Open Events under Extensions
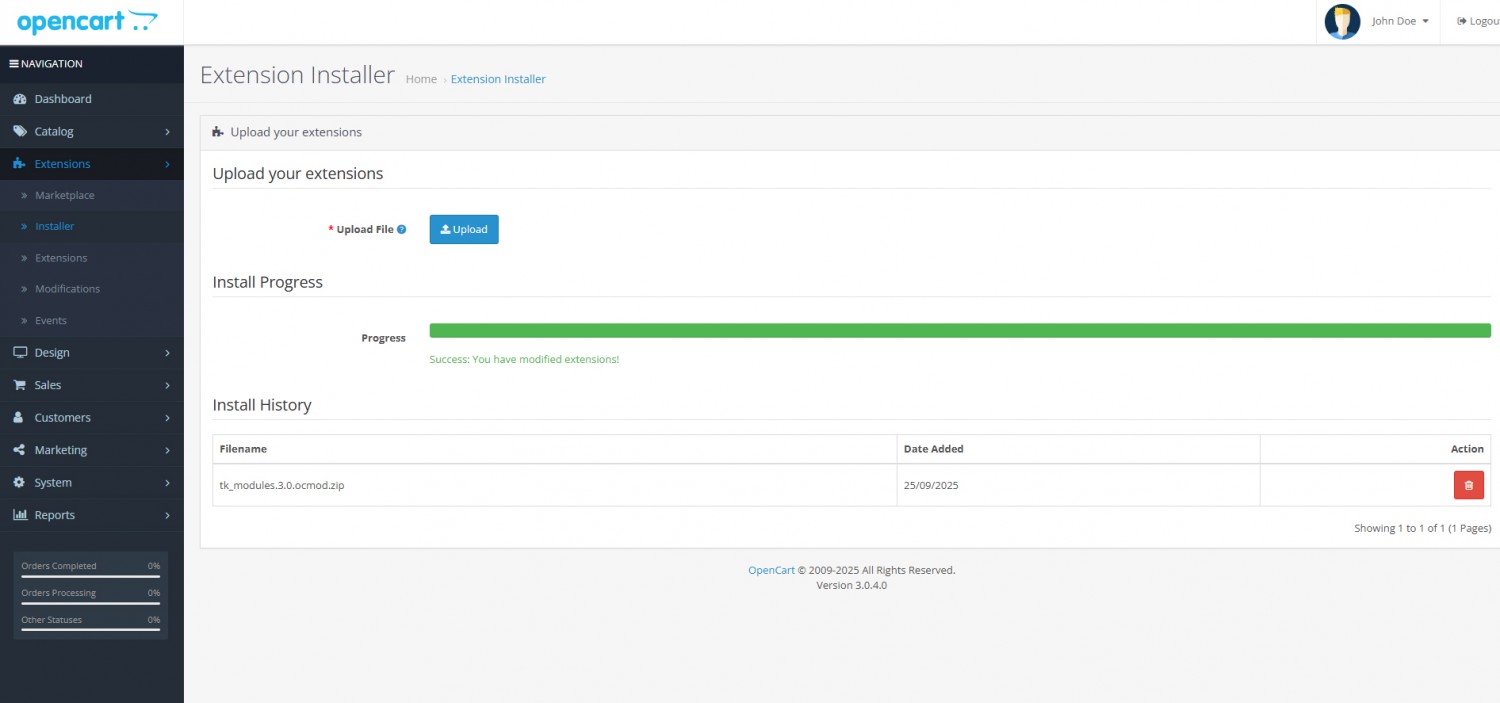1500x703 pixels. (x=50, y=321)
